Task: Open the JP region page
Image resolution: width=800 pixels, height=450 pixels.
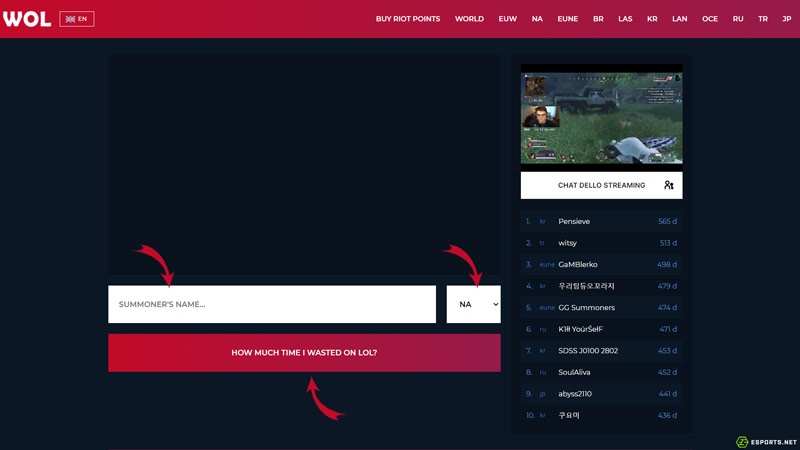Action: 786,19
